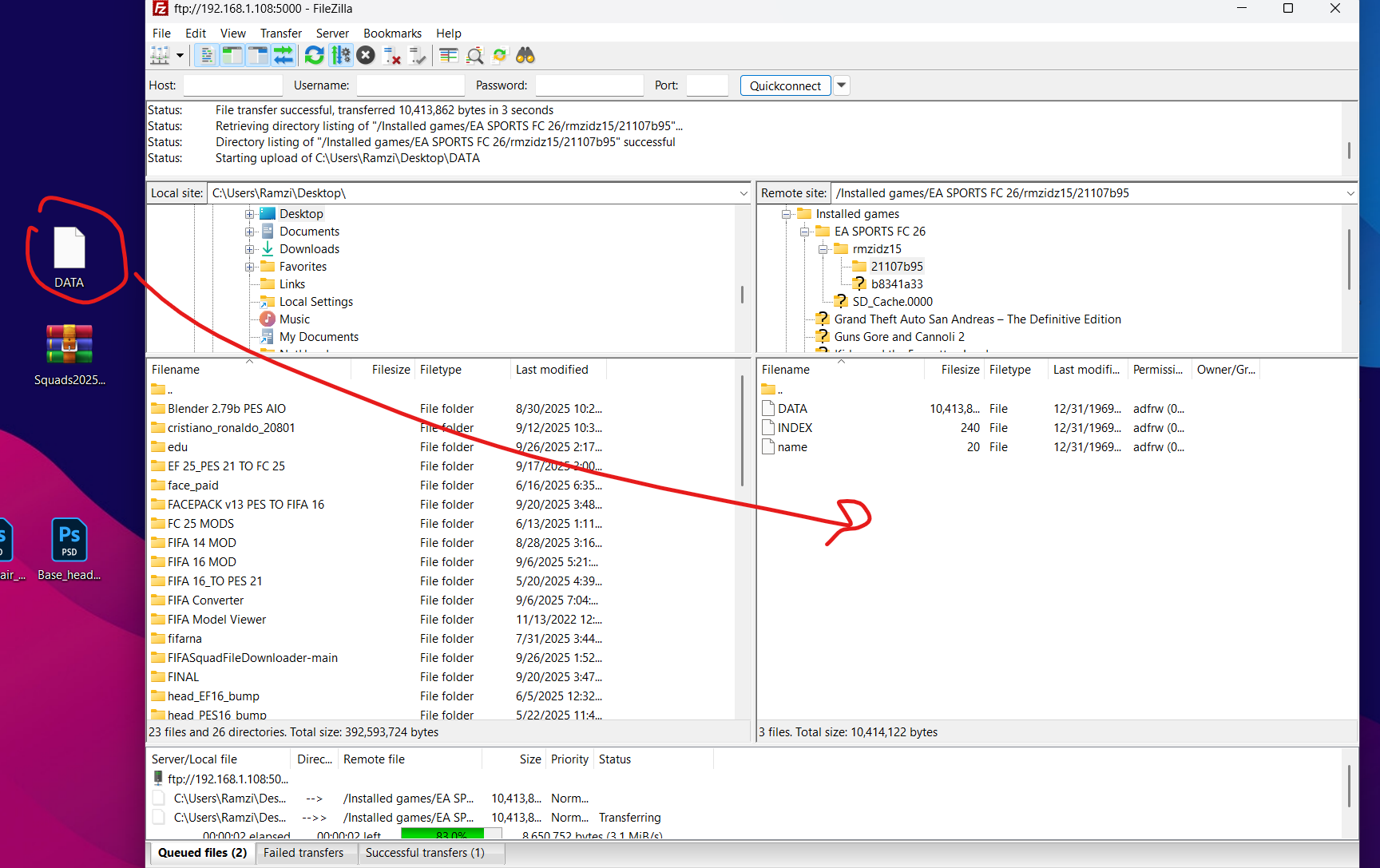Sort local files by Filesize column

(x=383, y=370)
